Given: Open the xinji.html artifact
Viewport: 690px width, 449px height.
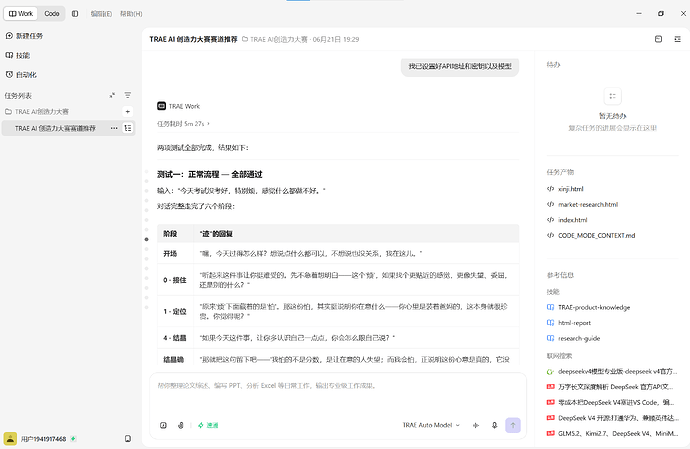Looking at the screenshot, I should click(570, 189).
